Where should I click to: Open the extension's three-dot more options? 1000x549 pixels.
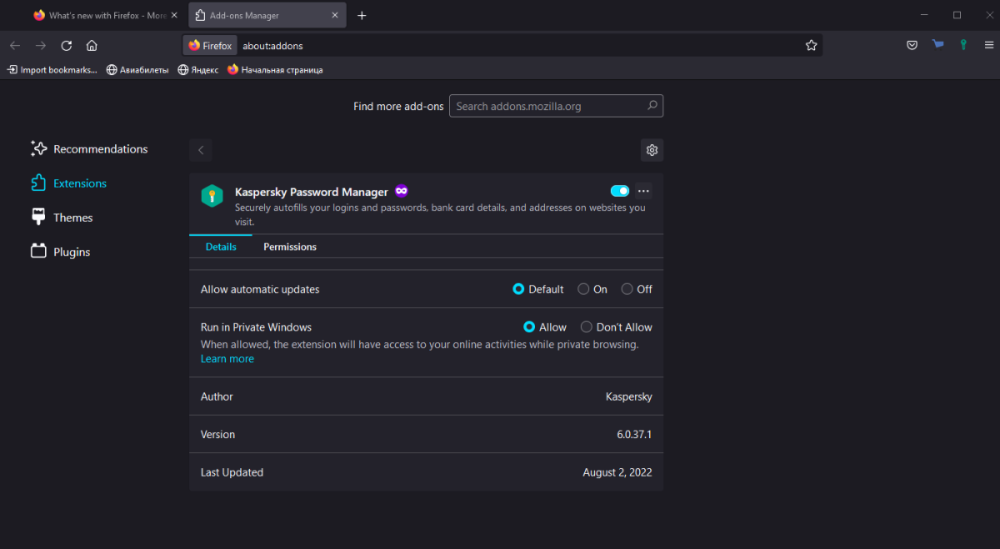tap(643, 191)
